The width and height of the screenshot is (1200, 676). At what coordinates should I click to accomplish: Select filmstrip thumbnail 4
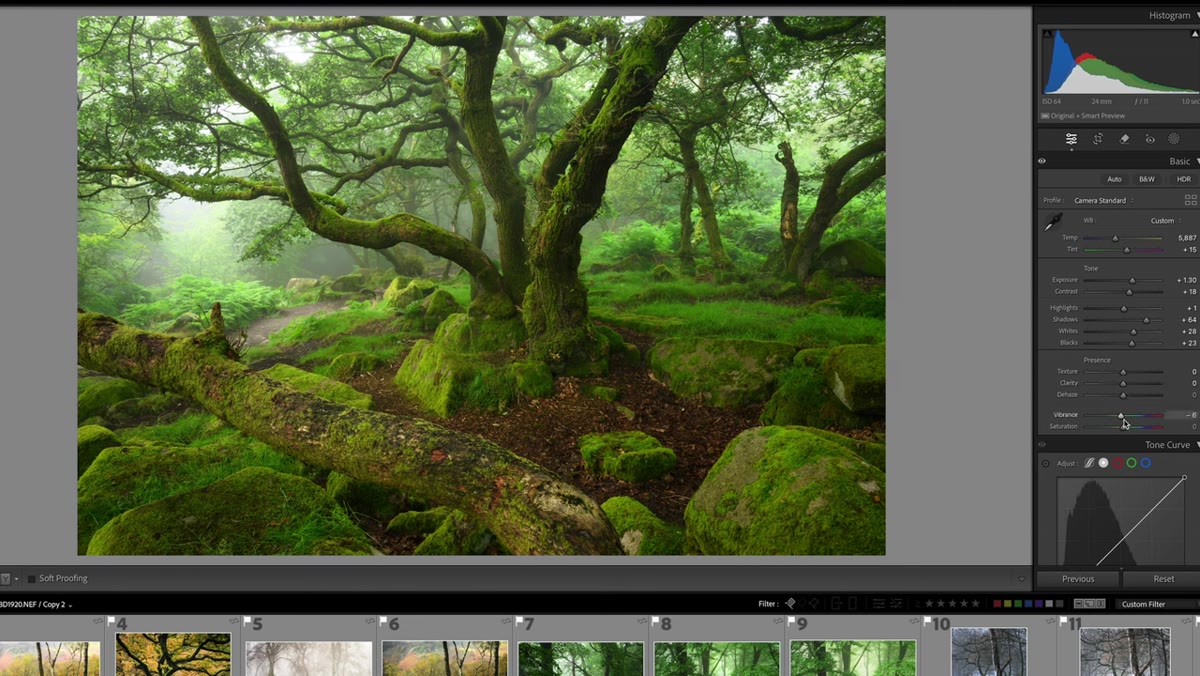point(173,654)
